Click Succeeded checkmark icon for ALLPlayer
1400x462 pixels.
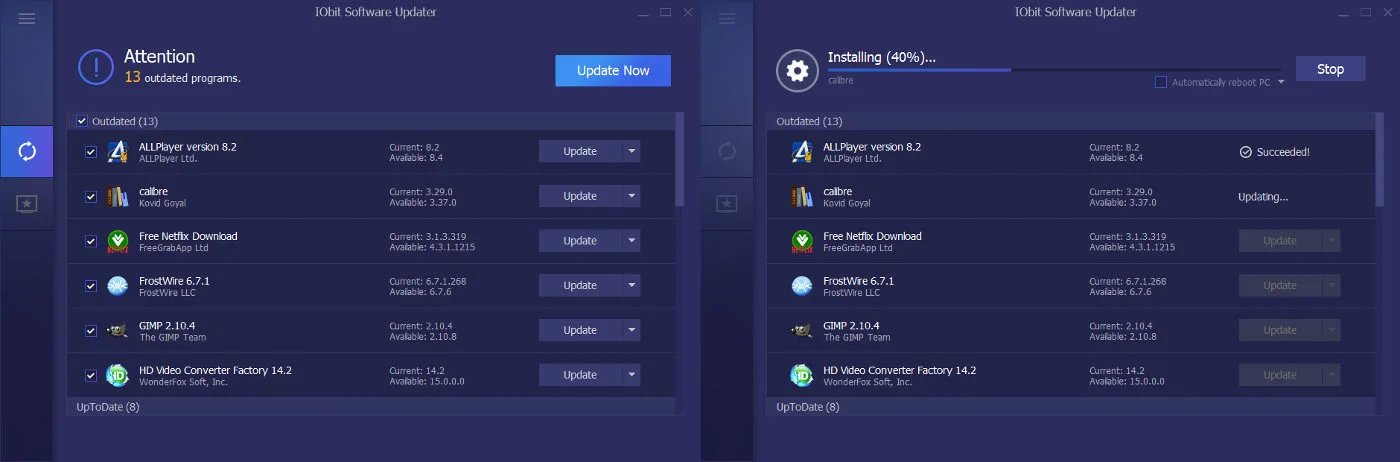[1245, 152]
